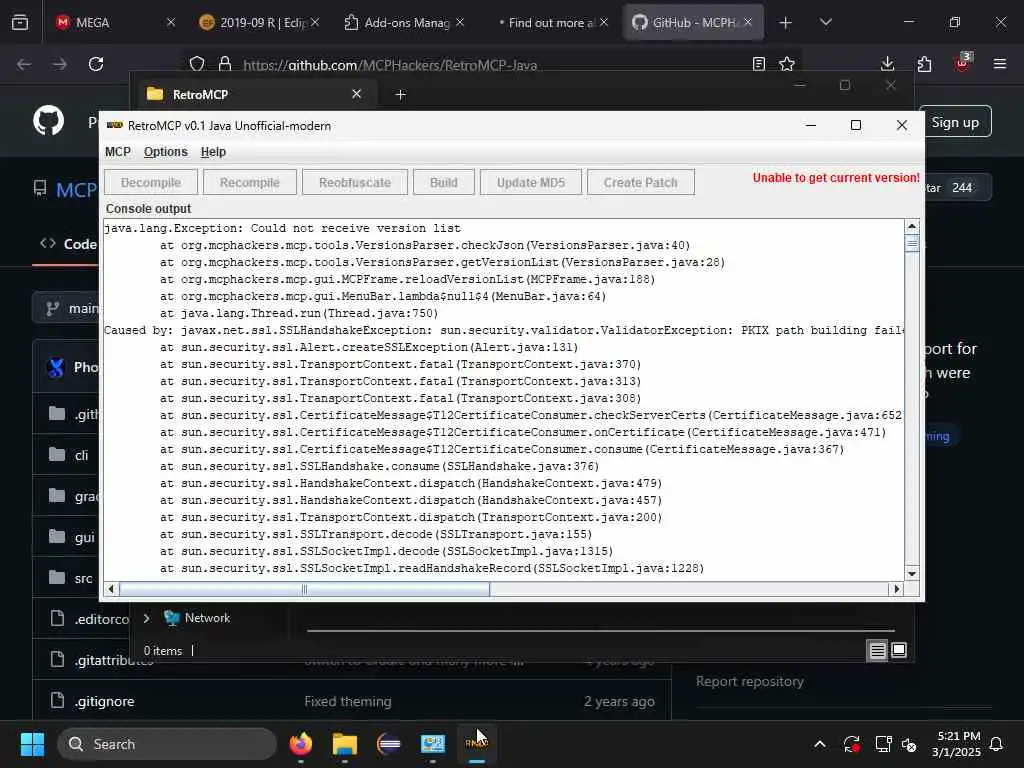
Task: Click the RetroMCP taskbar icon
Action: [477, 744]
